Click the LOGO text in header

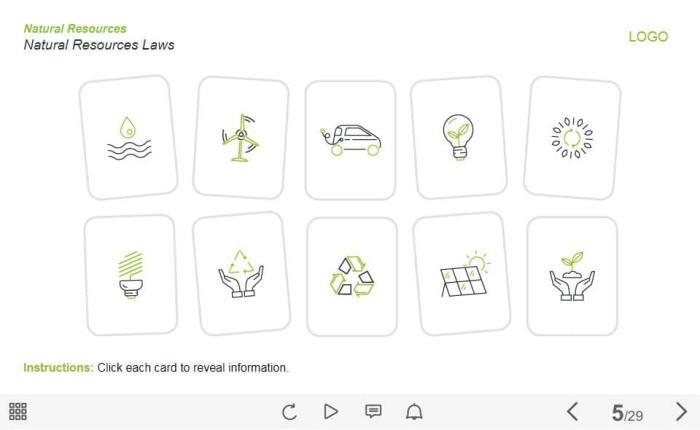click(648, 37)
